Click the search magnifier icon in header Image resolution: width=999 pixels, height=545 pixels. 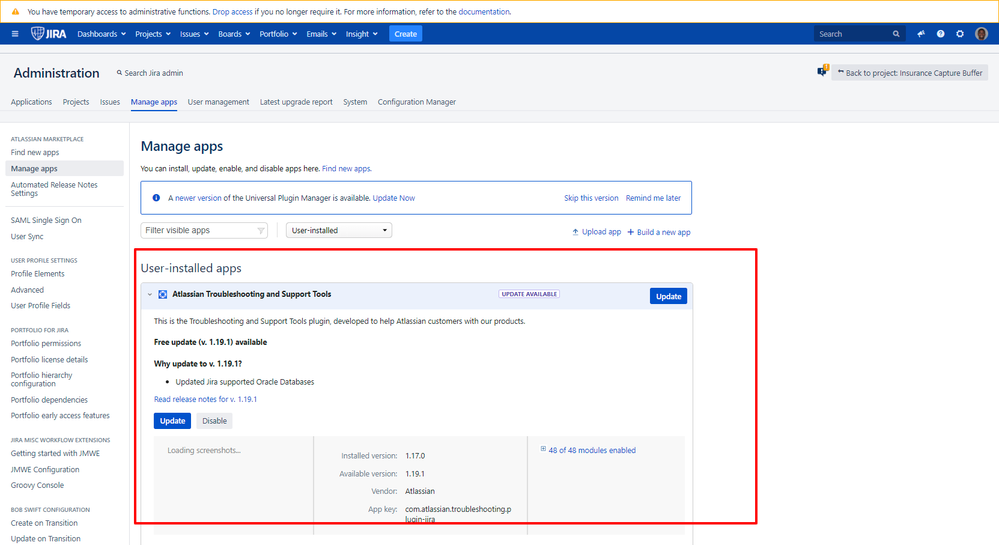point(896,34)
